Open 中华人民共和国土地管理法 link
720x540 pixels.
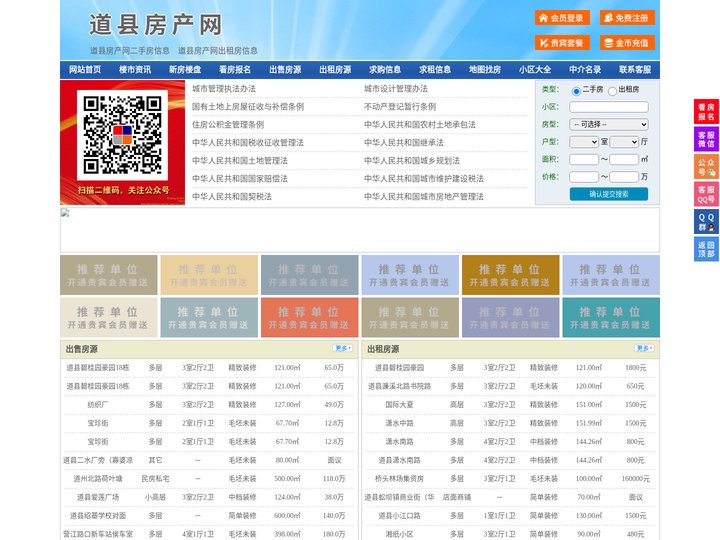click(240, 160)
